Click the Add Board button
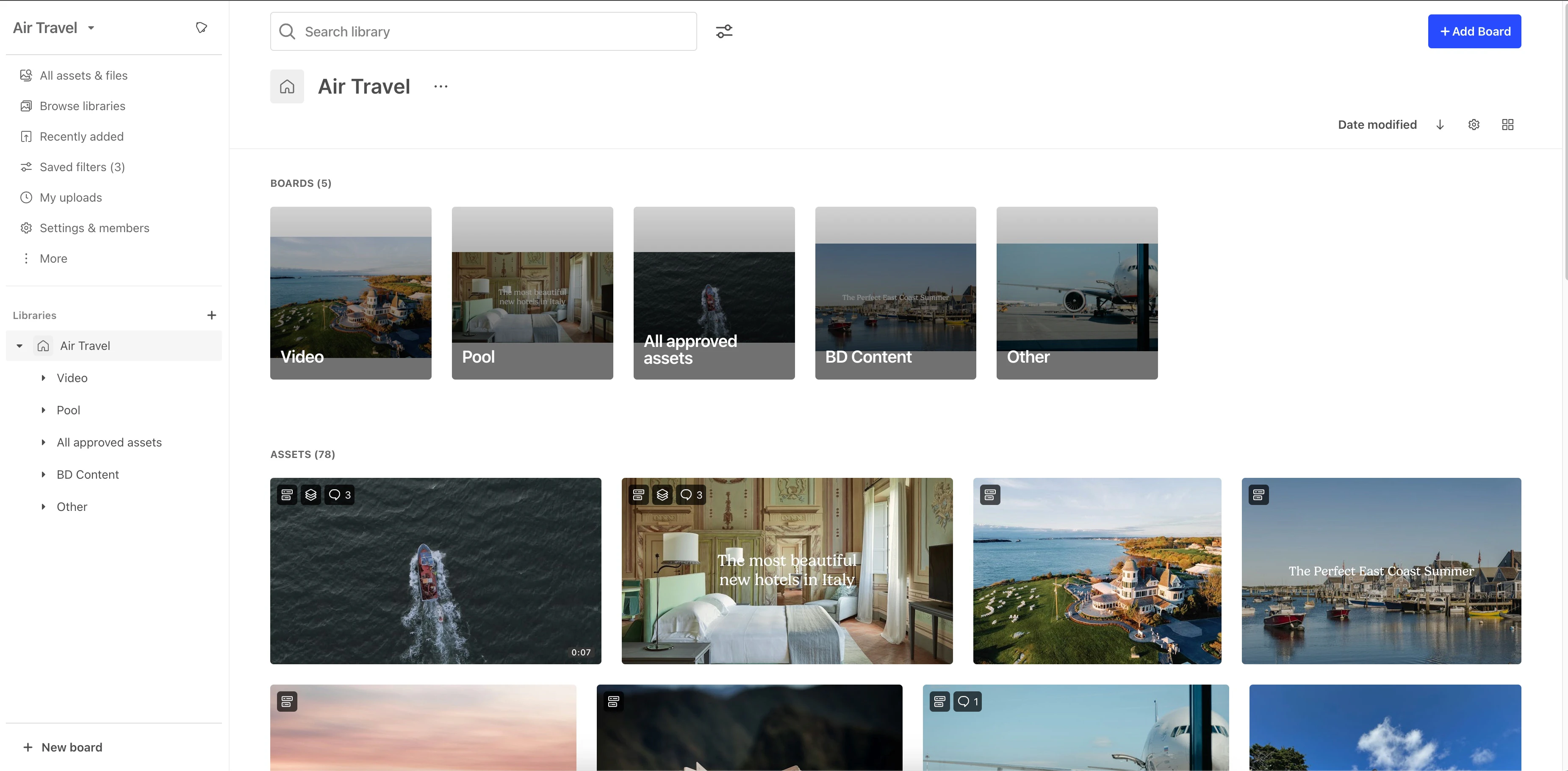Screen dimensions: 1568x771 1474,31
